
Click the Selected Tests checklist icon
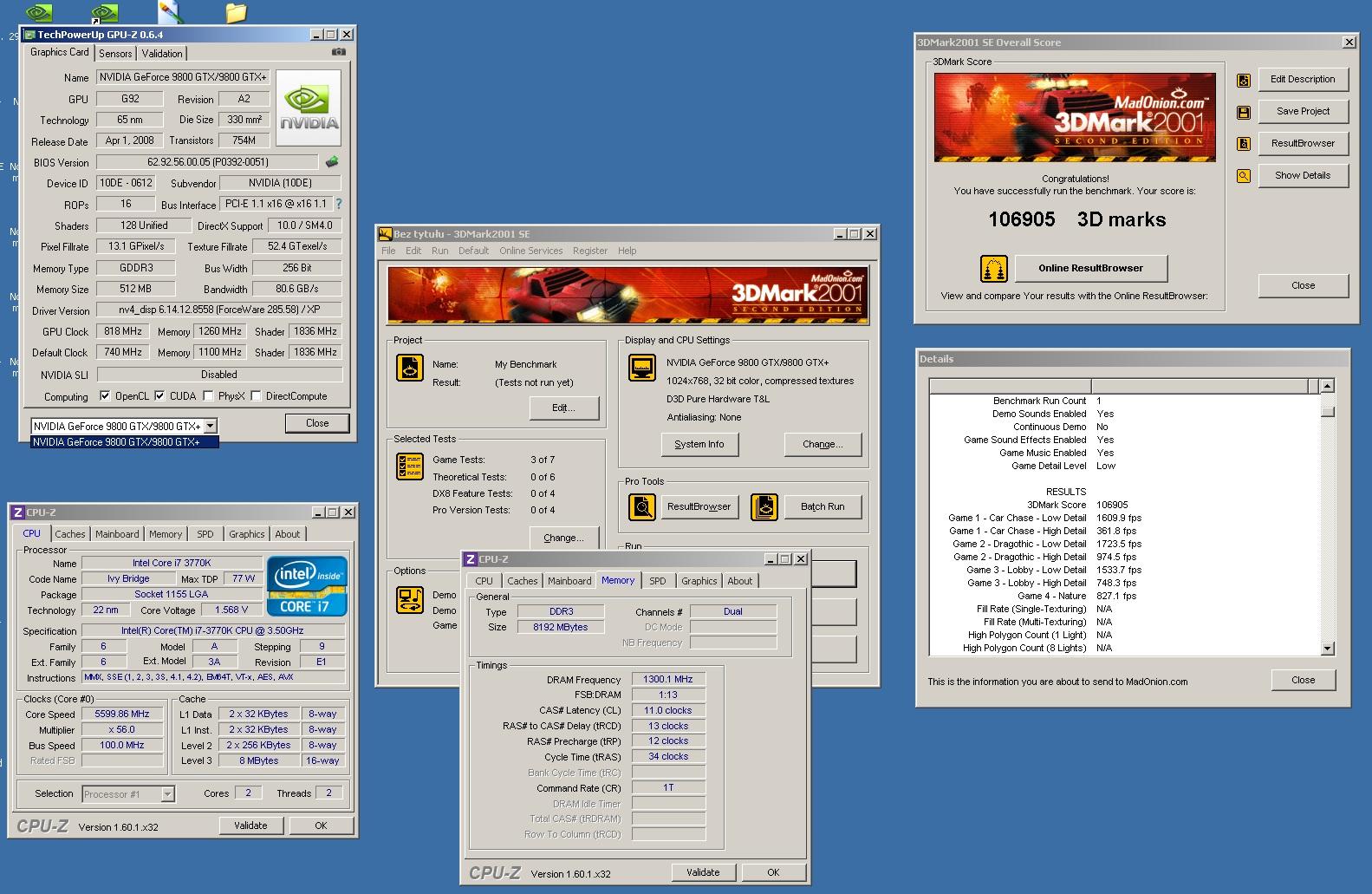[x=410, y=467]
